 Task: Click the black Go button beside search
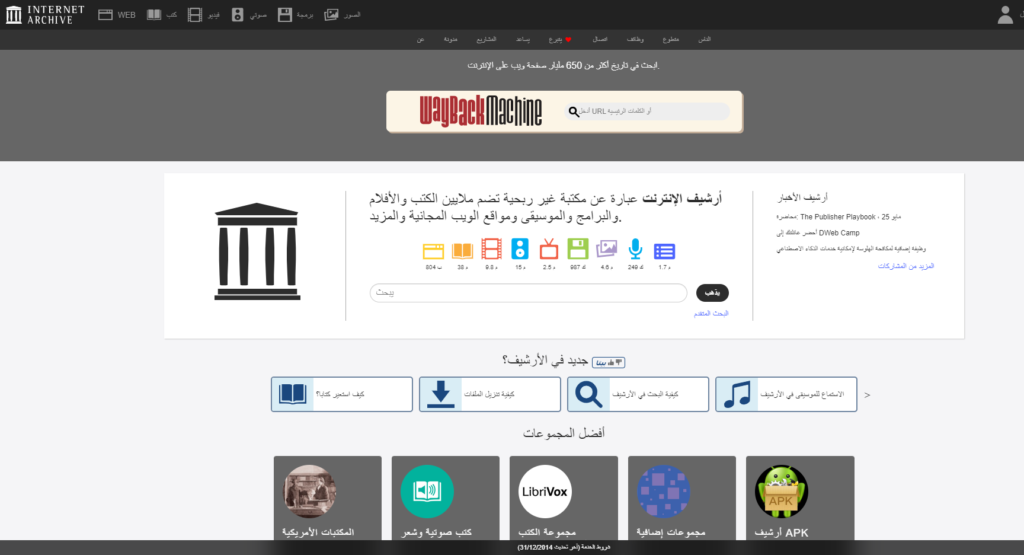tap(712, 293)
